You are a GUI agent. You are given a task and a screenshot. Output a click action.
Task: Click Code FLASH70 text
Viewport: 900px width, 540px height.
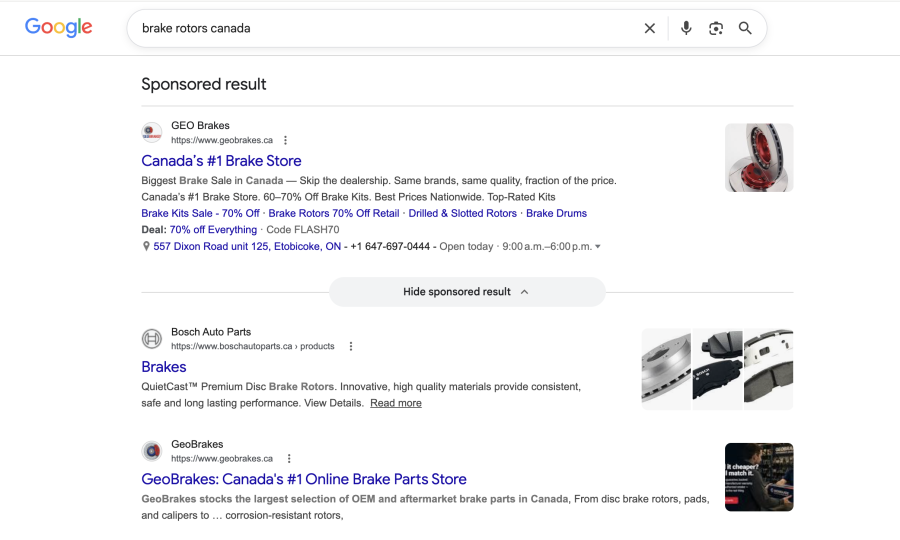pos(302,230)
